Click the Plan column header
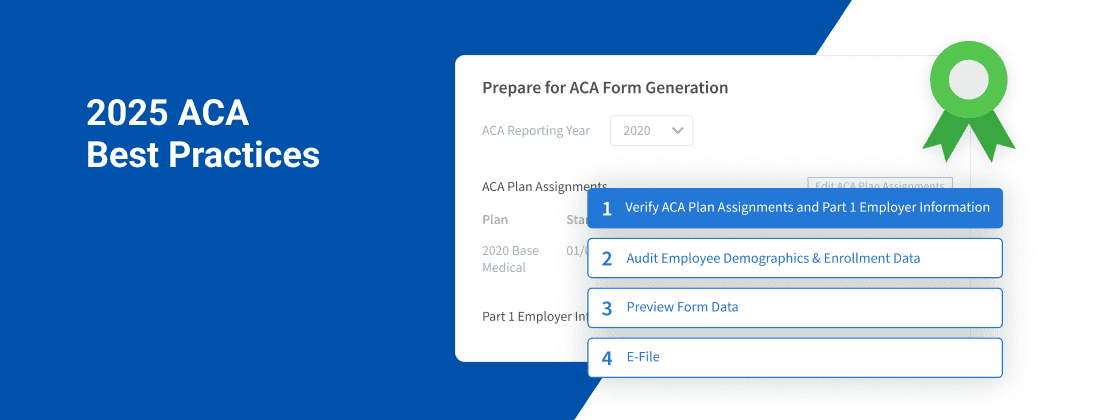Viewport: 1100px width, 420px height. click(495, 220)
